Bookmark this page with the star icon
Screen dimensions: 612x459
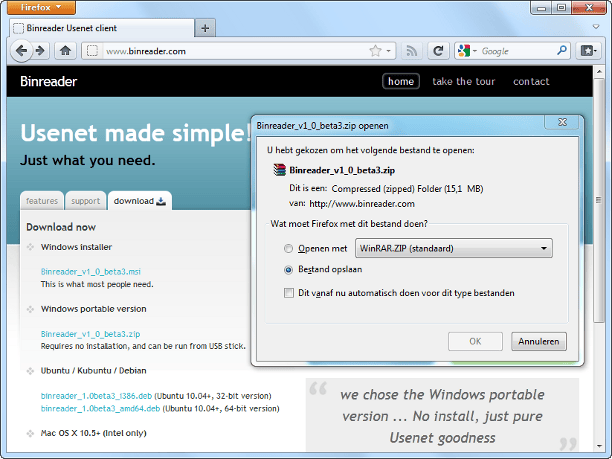click(375, 51)
